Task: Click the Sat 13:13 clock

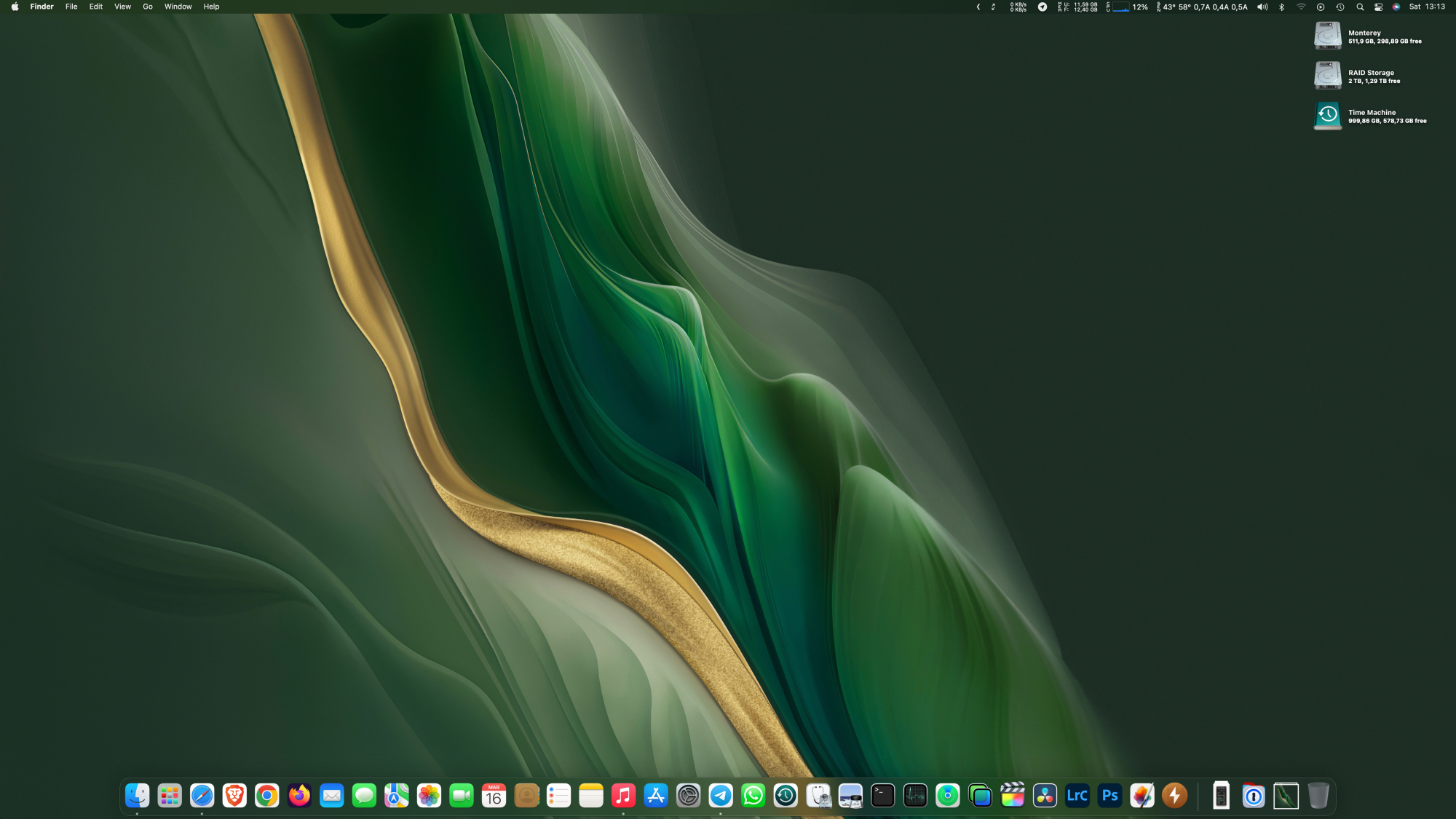Action: (x=1427, y=7)
